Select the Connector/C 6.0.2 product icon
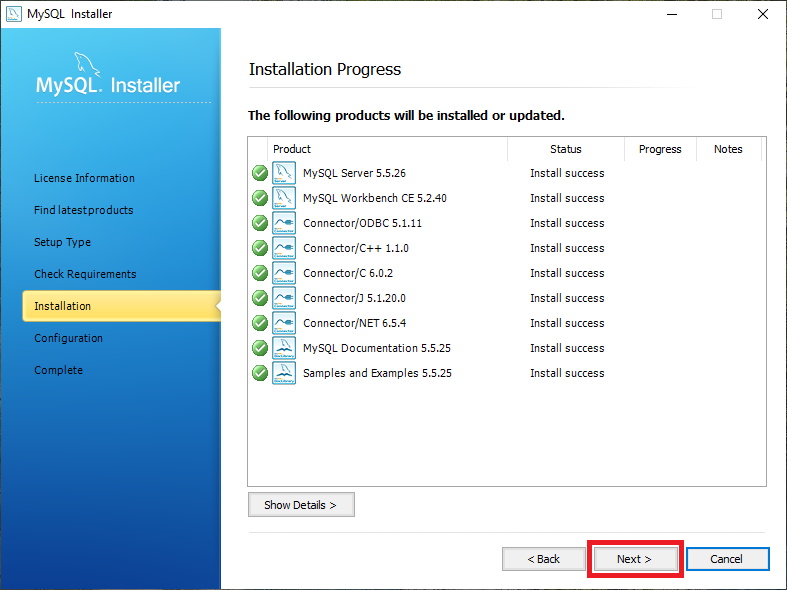The image size is (787, 590). pos(284,273)
